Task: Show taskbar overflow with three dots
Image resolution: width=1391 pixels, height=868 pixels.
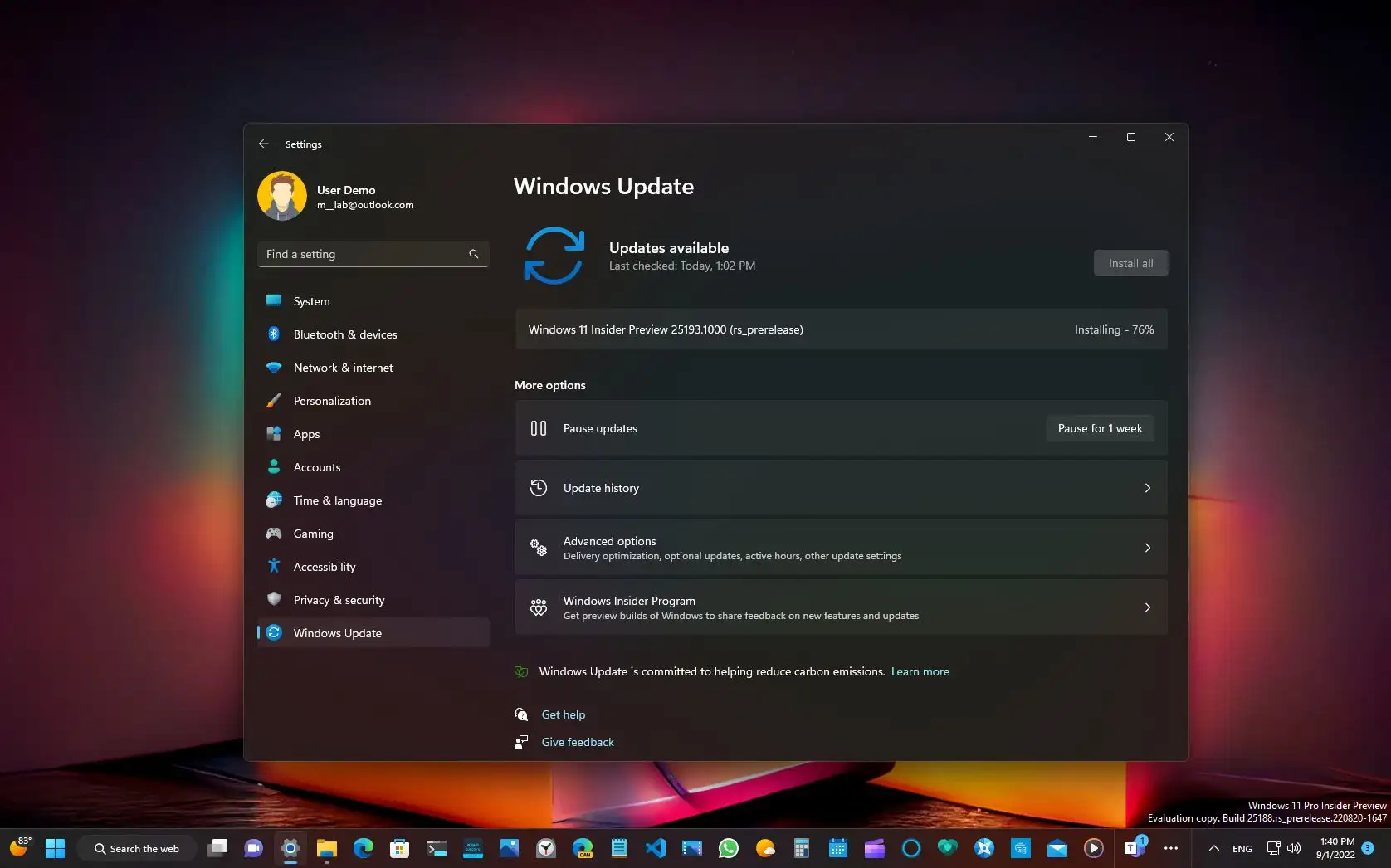Action: (x=1170, y=848)
